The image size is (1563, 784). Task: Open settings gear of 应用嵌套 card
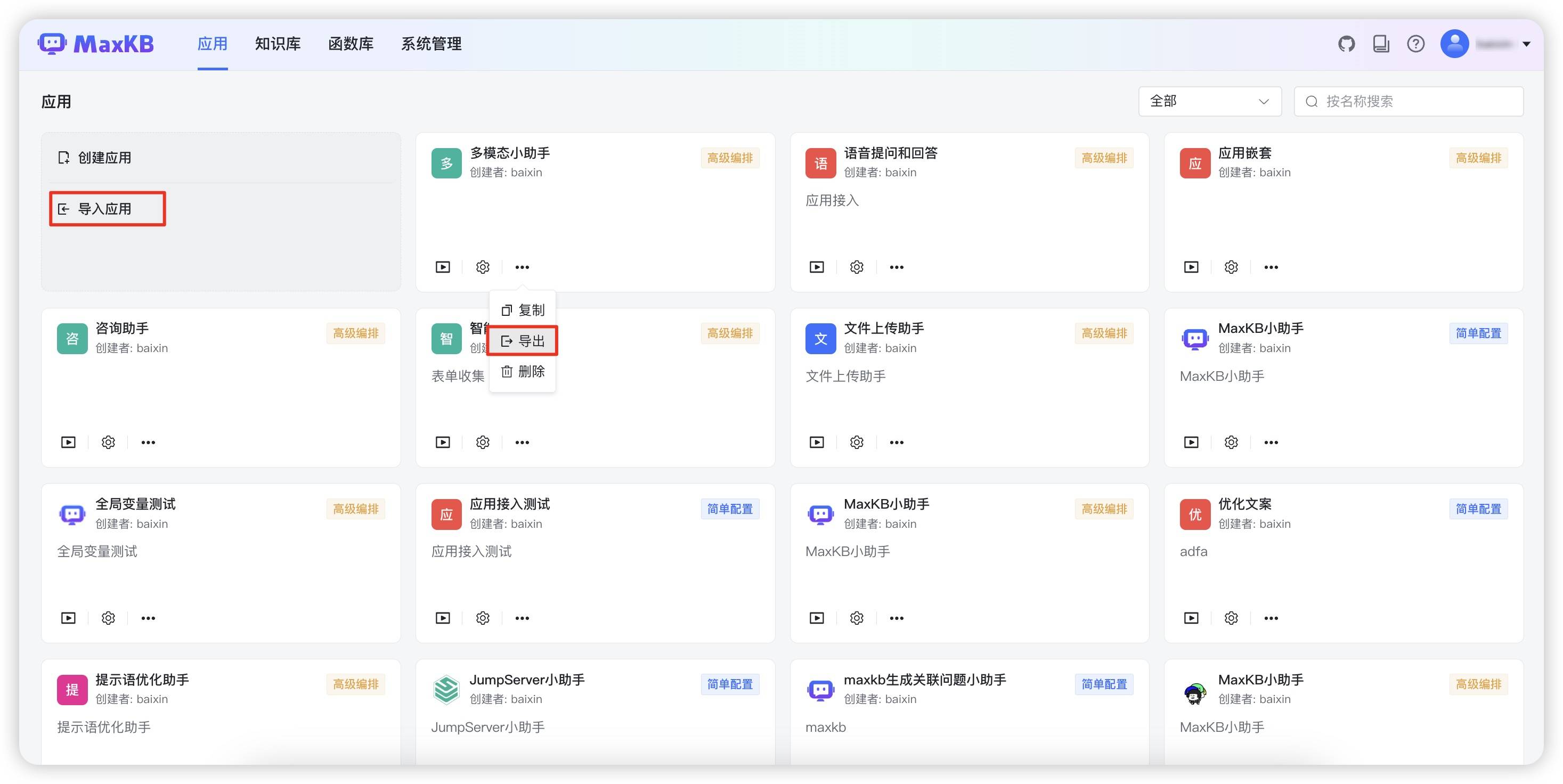(x=1231, y=267)
